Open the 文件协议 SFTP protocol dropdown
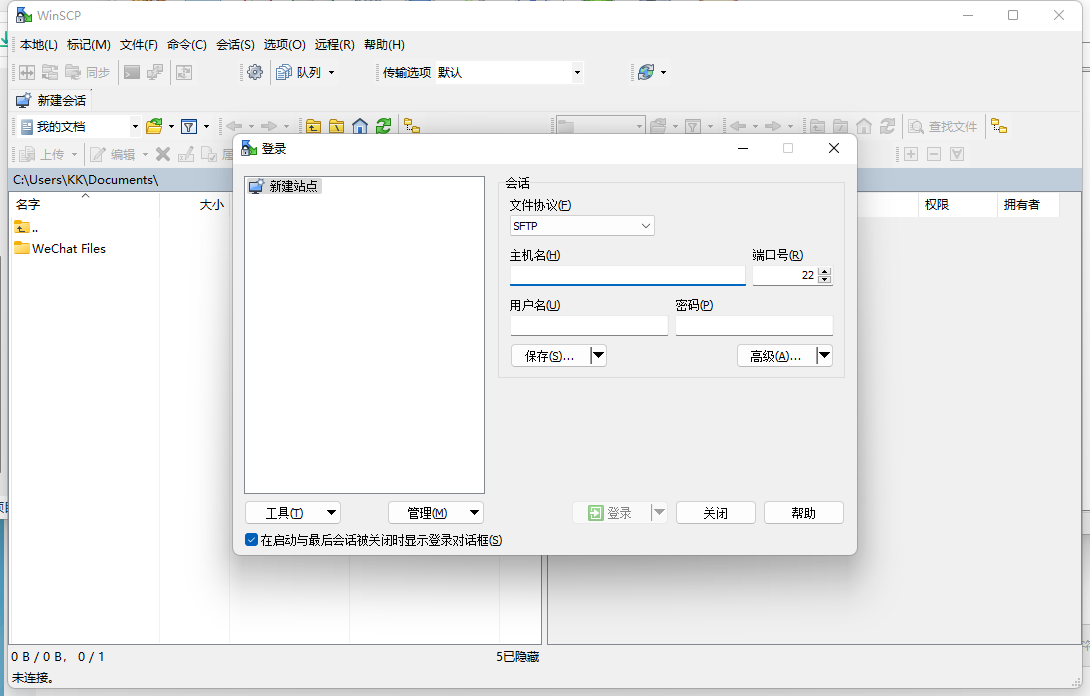Screen dimensions: 1090x696 click(x=581, y=225)
